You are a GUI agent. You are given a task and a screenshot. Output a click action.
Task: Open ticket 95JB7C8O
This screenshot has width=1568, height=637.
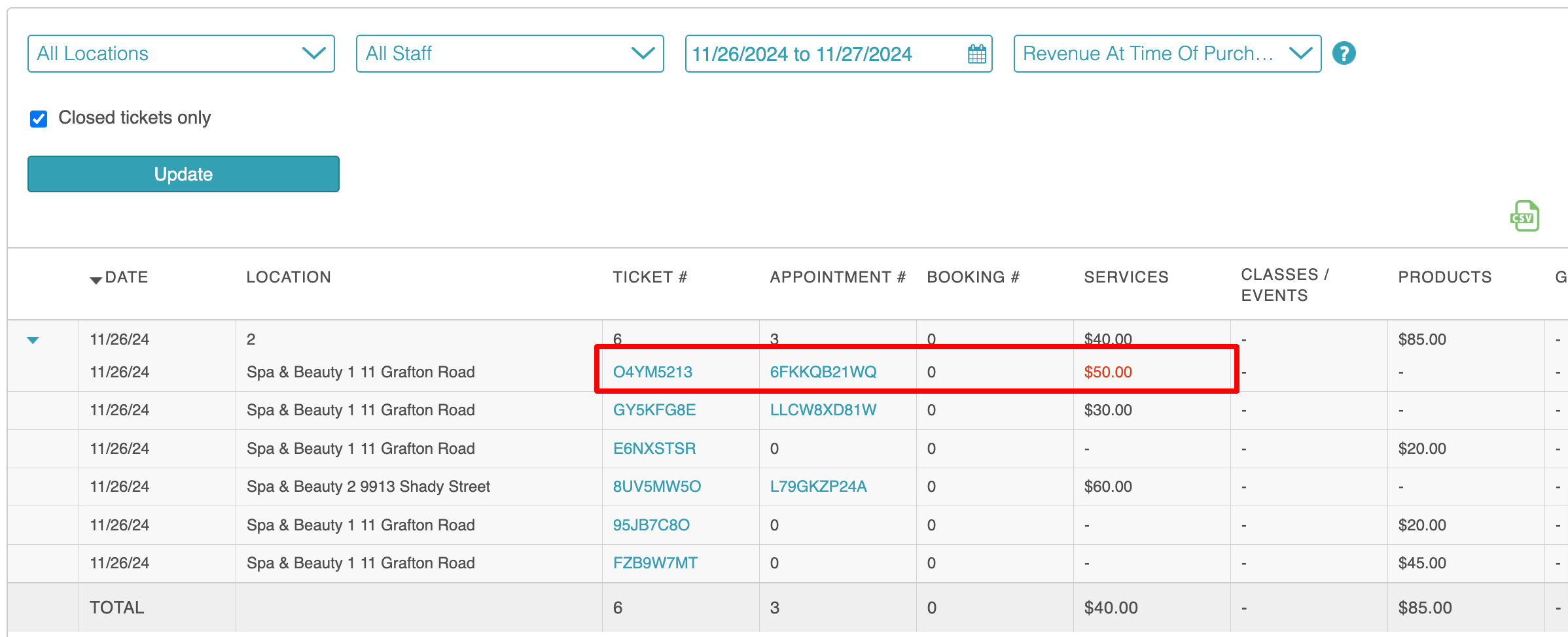tap(651, 525)
